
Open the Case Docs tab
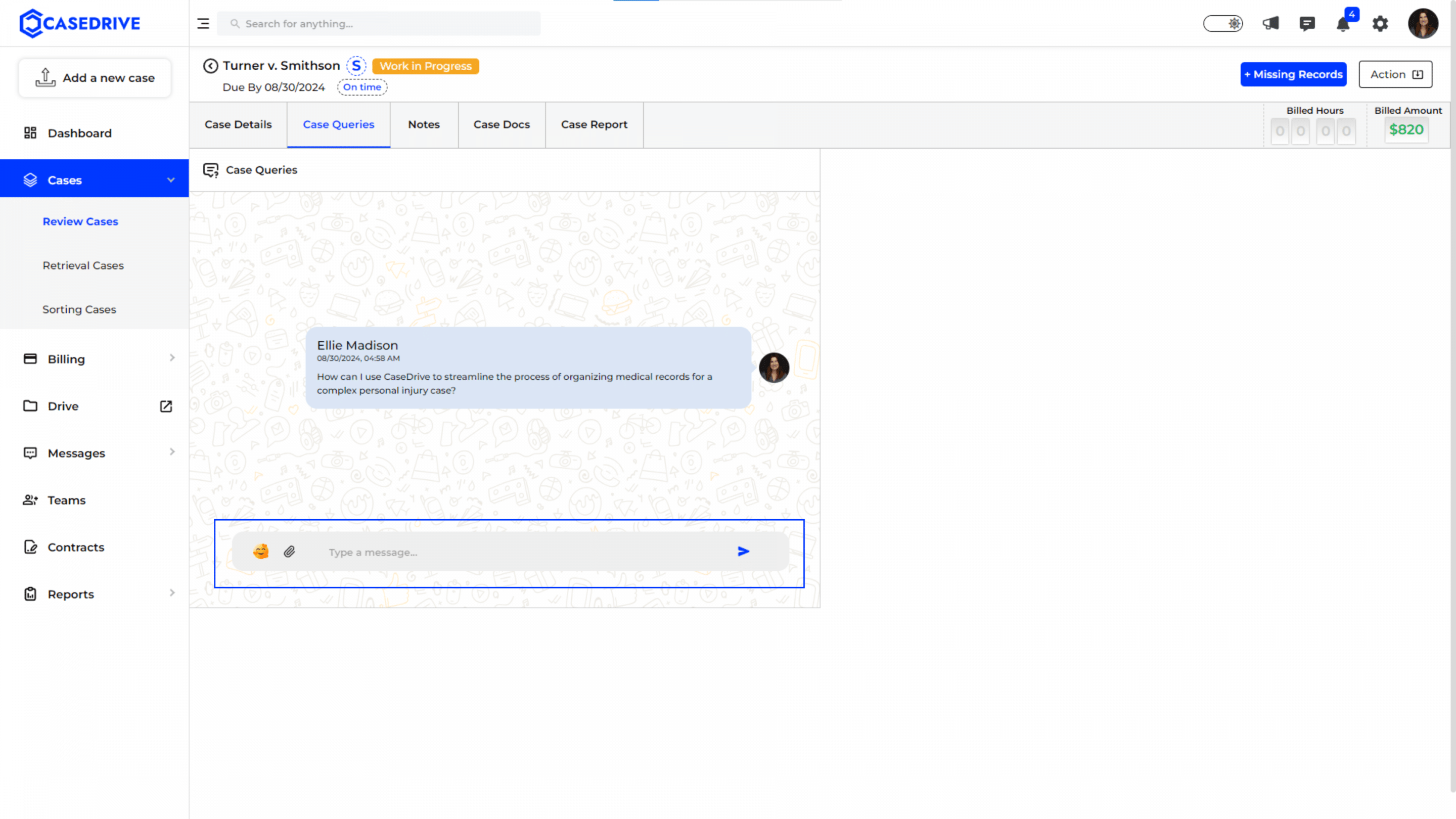502,125
